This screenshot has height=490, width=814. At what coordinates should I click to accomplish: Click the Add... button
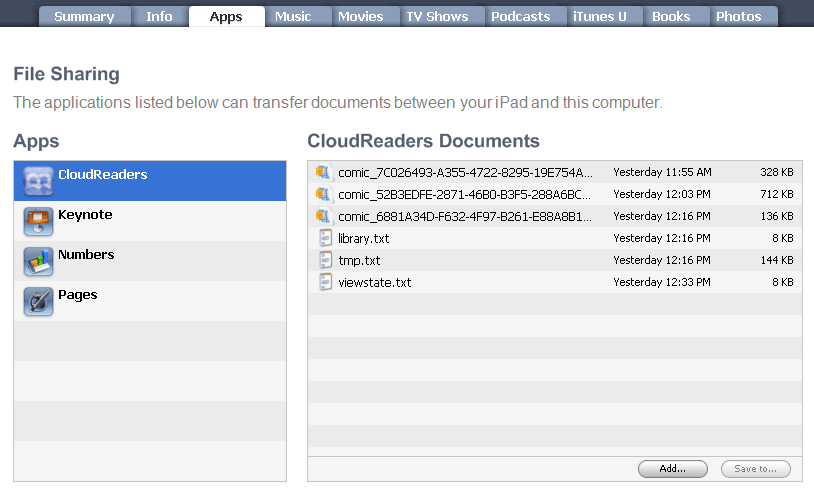[672, 469]
